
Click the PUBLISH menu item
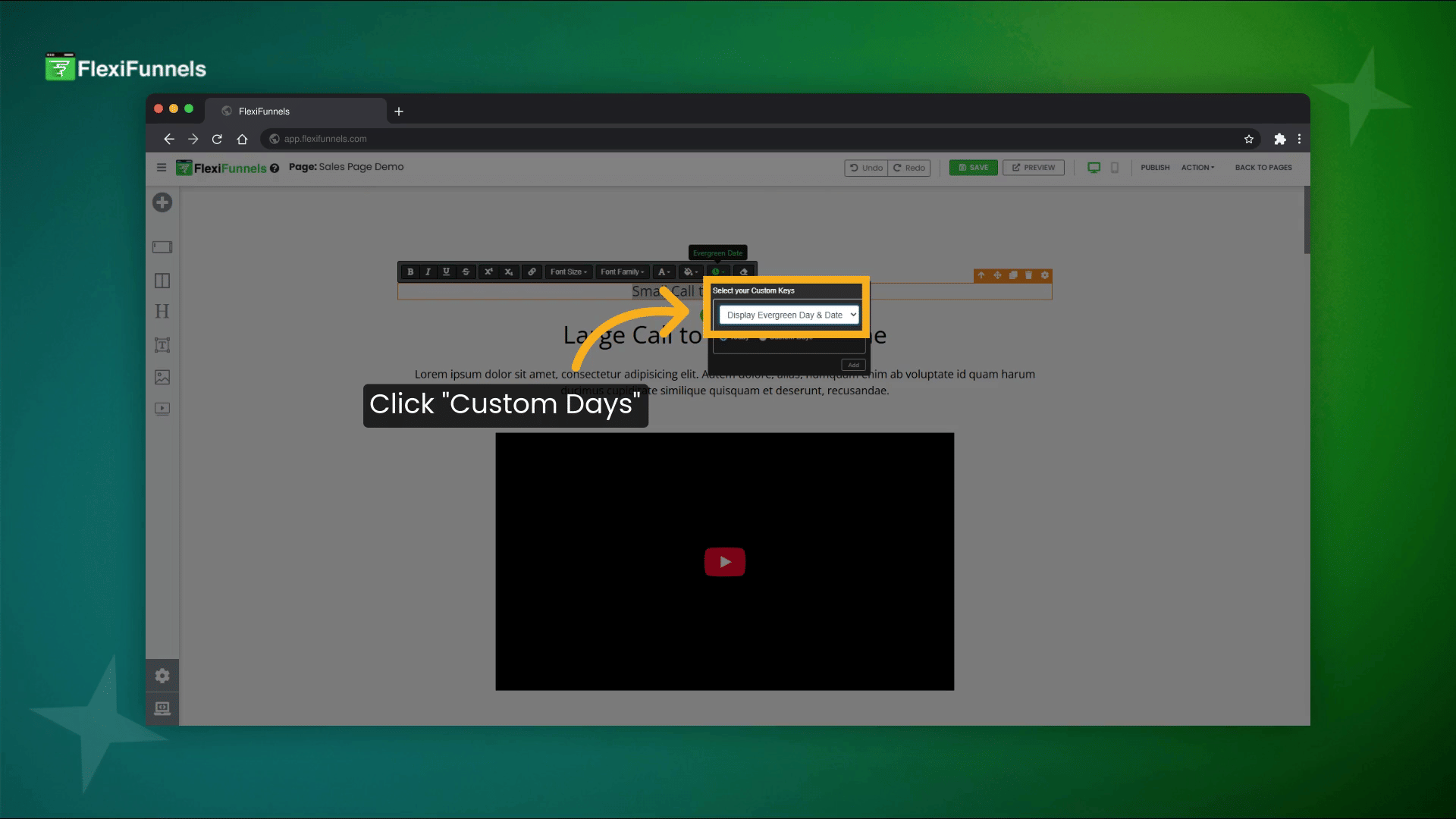(x=1155, y=168)
